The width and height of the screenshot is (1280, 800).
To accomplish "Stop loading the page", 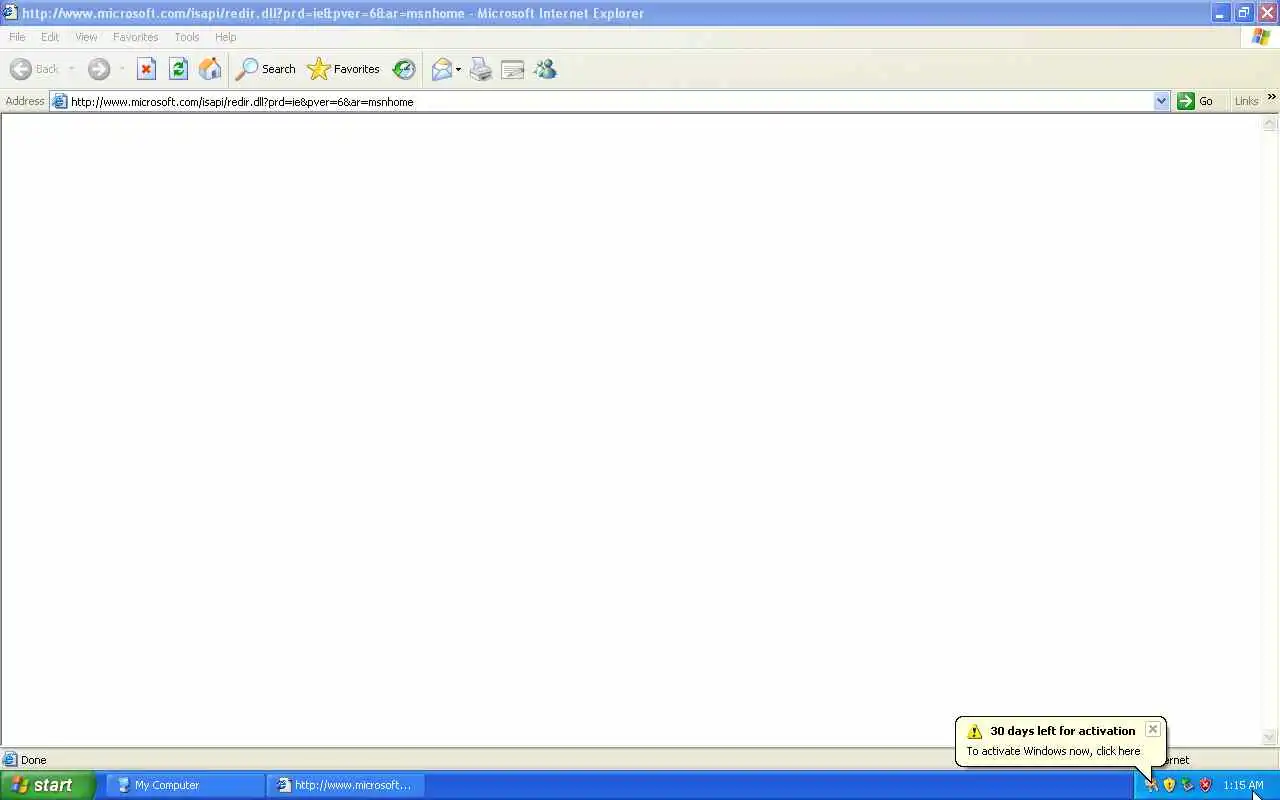I will [x=146, y=69].
